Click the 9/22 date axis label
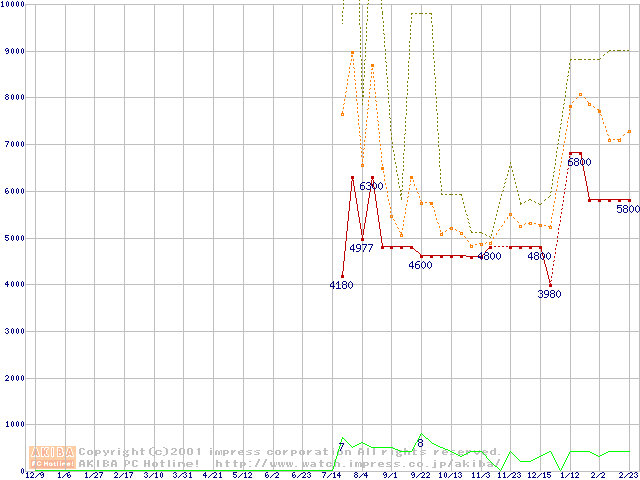 (x=420, y=476)
